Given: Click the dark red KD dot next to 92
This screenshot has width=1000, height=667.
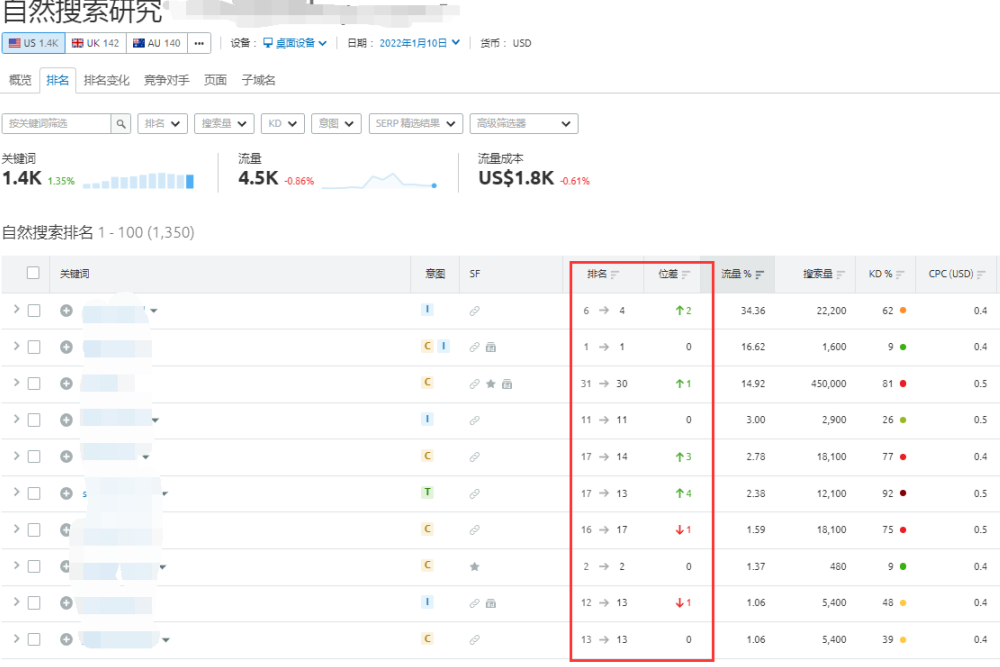Looking at the screenshot, I should tap(903, 493).
